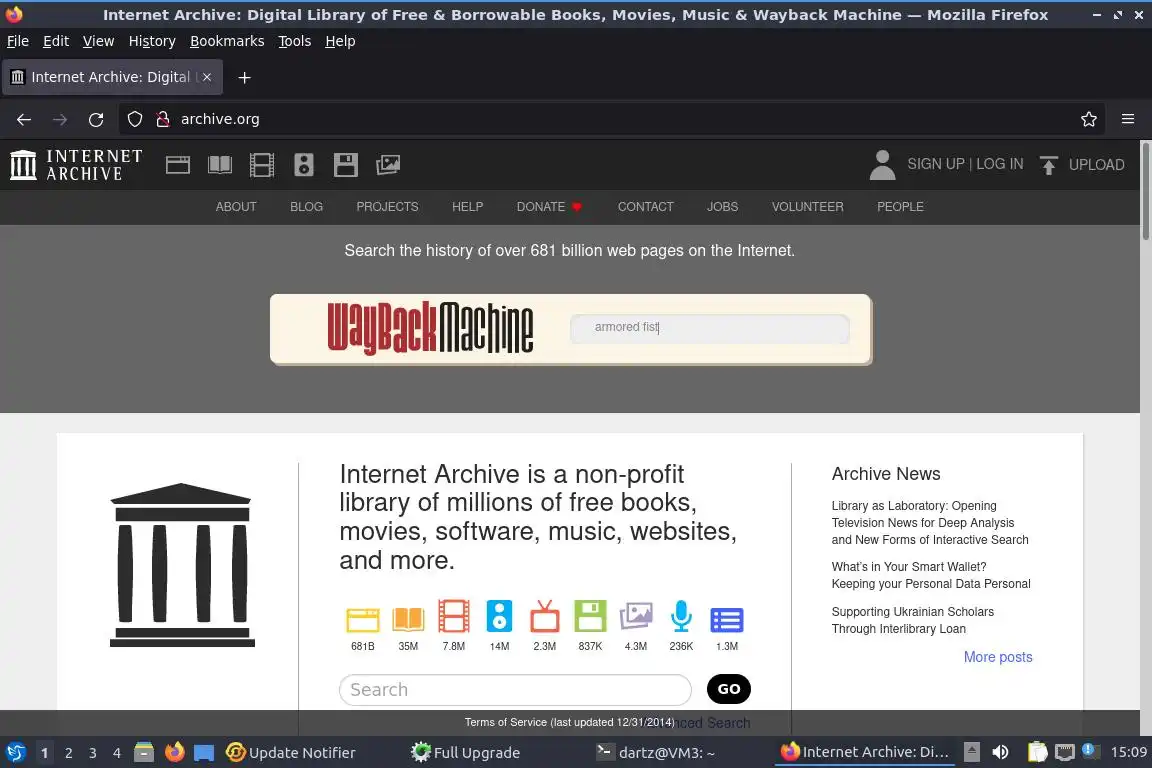
Task: Open the Update Notifier taskbar item
Action: tap(290, 753)
